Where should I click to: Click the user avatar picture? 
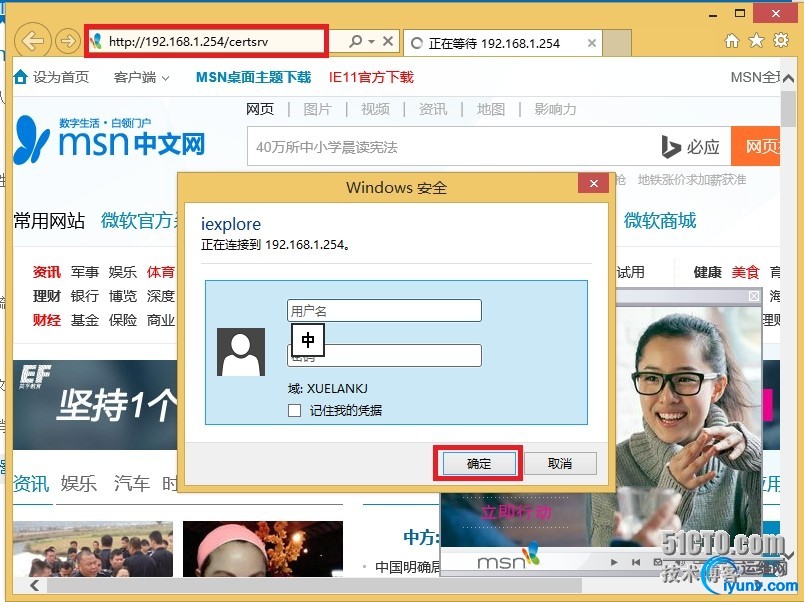(x=241, y=352)
